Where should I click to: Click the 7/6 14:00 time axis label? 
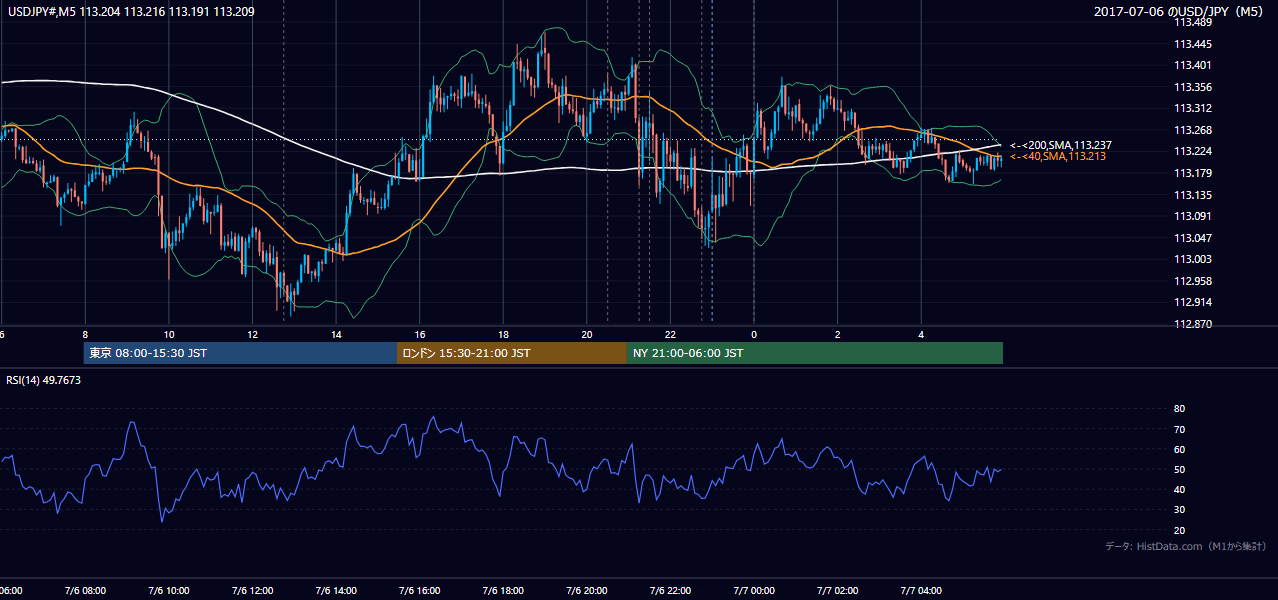pyautogui.click(x=336, y=591)
